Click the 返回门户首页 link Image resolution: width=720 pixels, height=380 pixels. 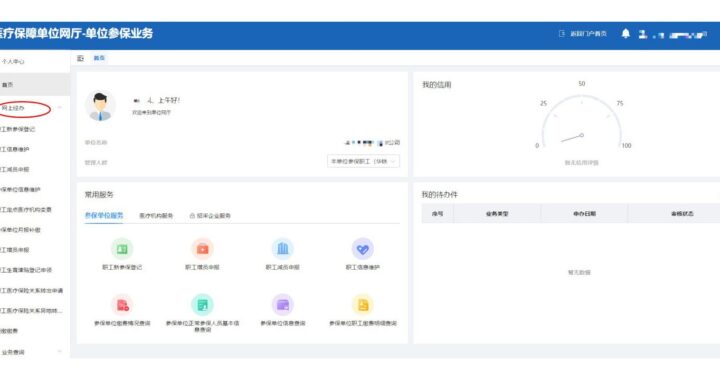point(588,34)
